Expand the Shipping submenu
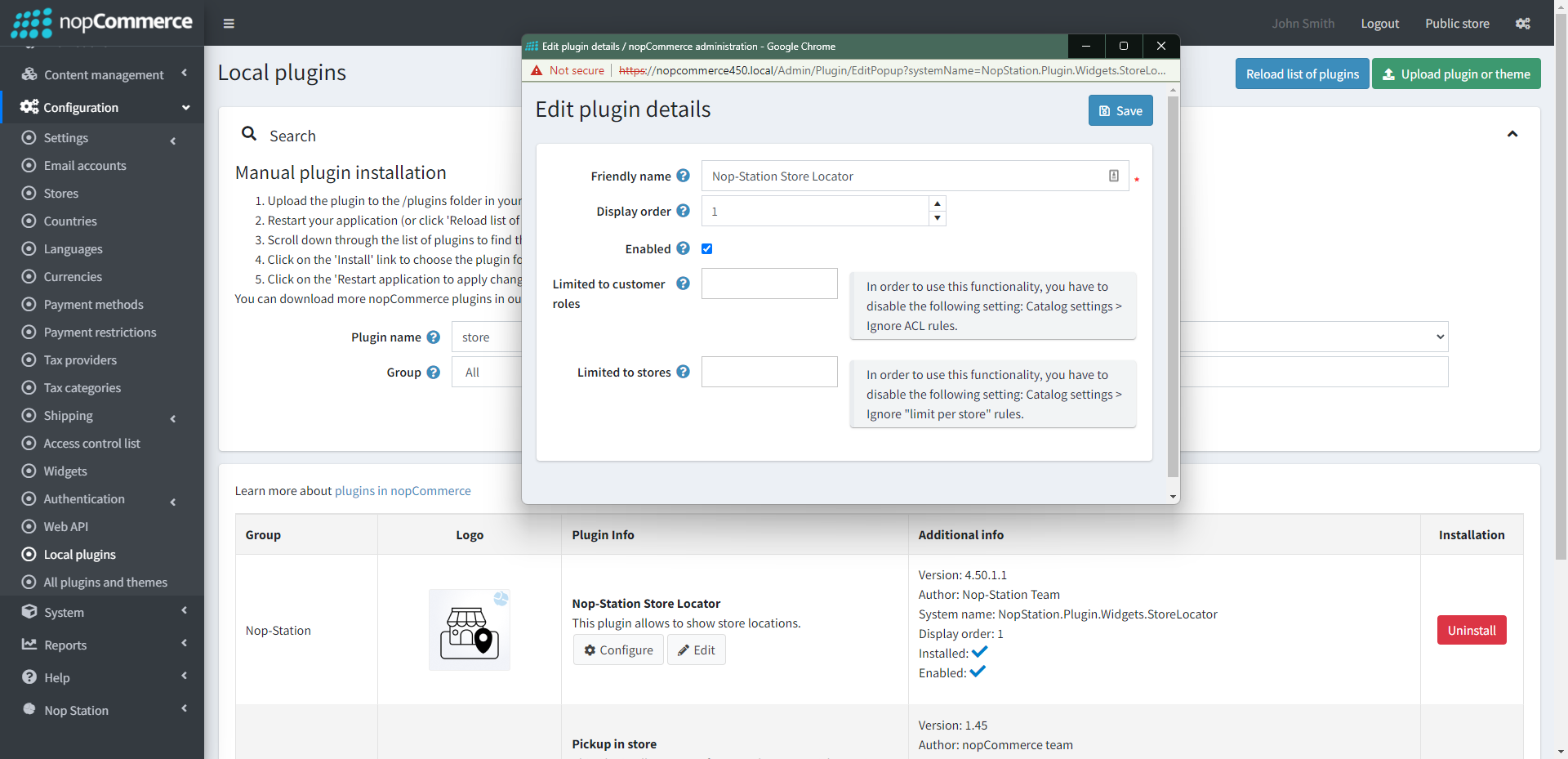Viewport: 1568px width, 759px height. [x=102, y=416]
